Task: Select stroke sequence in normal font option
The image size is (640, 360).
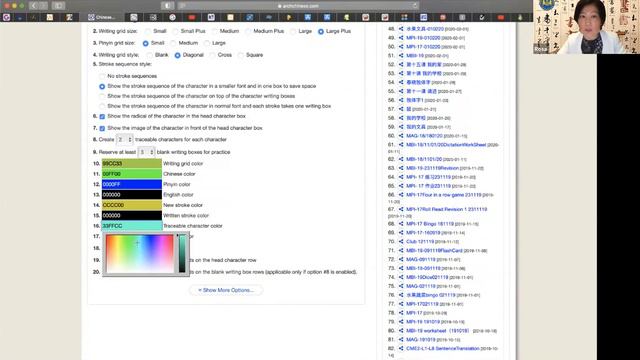Action: click(102, 106)
